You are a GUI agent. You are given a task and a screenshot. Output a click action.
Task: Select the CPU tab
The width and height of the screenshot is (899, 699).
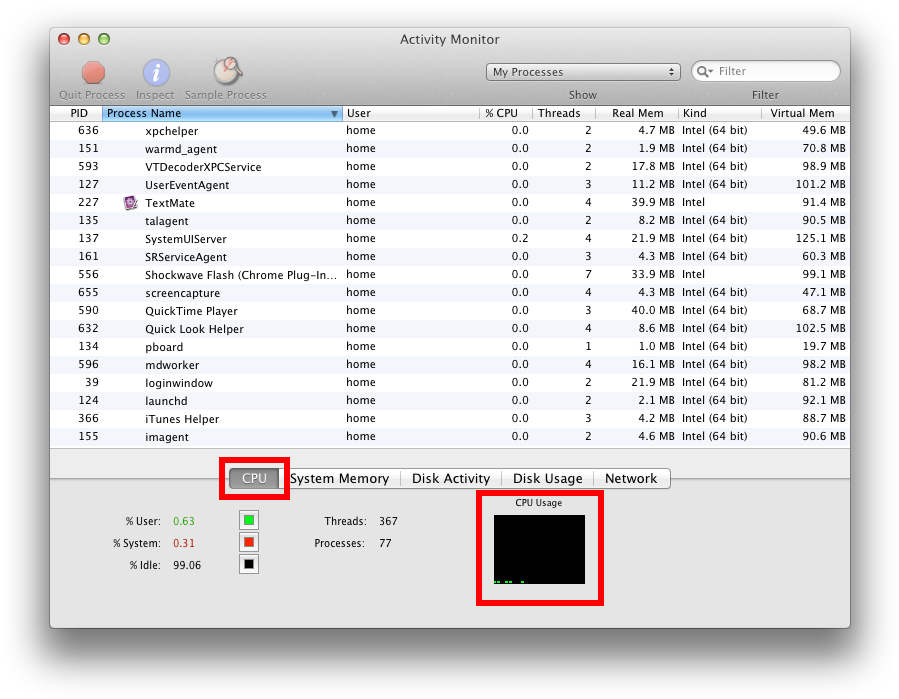[x=254, y=478]
